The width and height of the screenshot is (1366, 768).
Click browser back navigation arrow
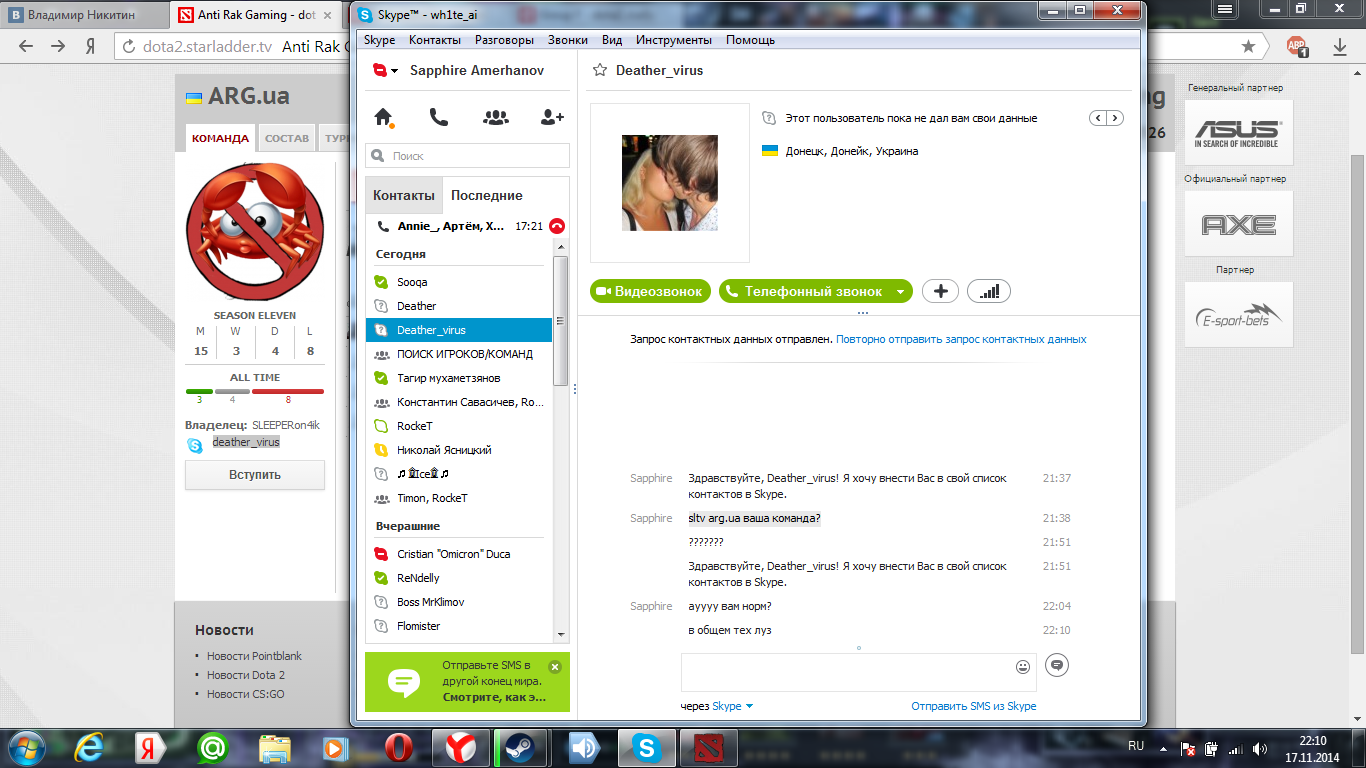pyautogui.click(x=26, y=47)
